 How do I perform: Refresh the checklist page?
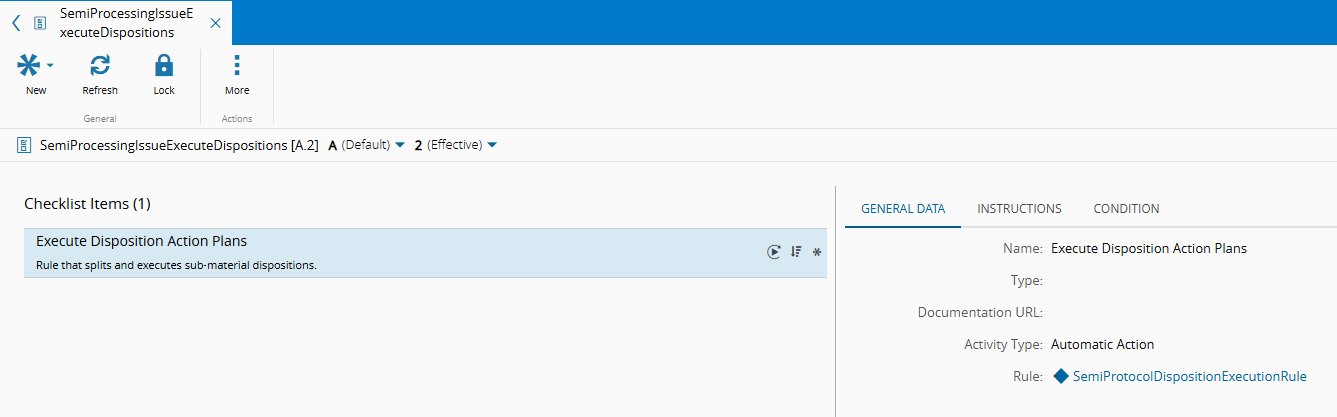pyautogui.click(x=100, y=66)
